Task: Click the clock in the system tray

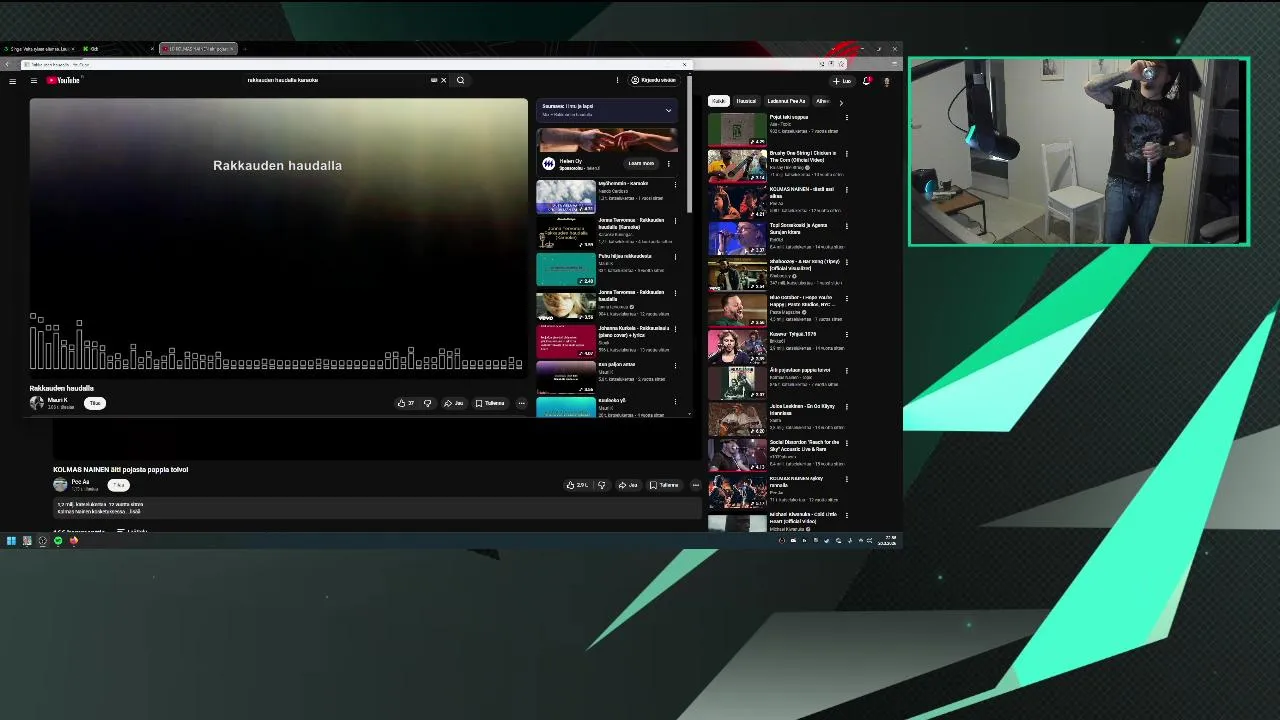Action: pyautogui.click(x=888, y=541)
